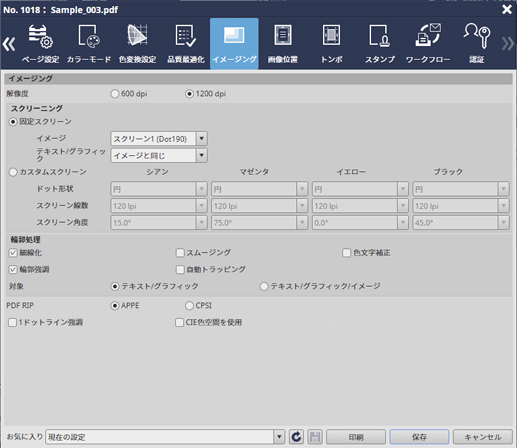Click the キャンセル cancel button
Image resolution: width=517 pixels, height=448 pixels.
tap(483, 437)
